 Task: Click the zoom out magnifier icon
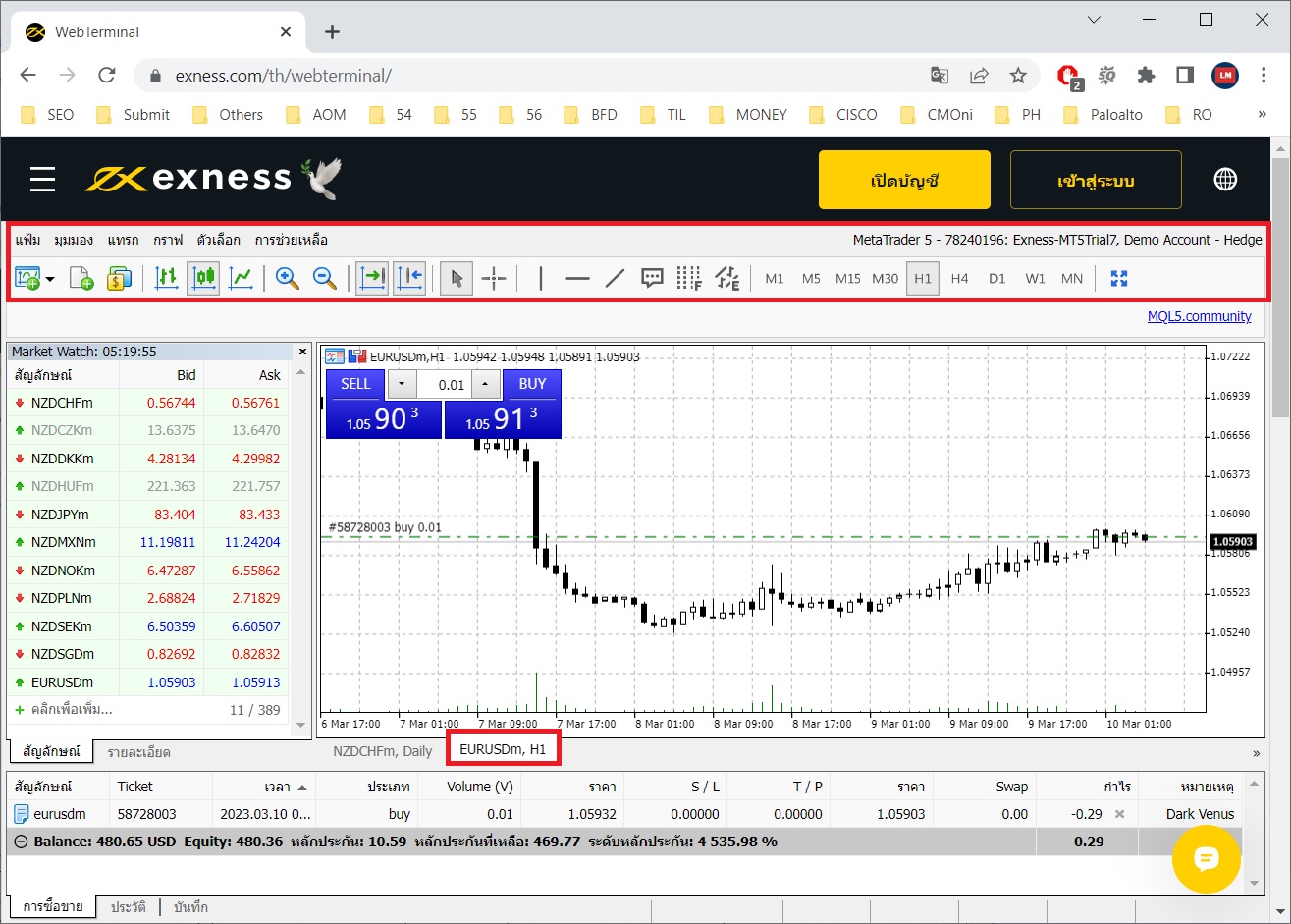(x=325, y=279)
